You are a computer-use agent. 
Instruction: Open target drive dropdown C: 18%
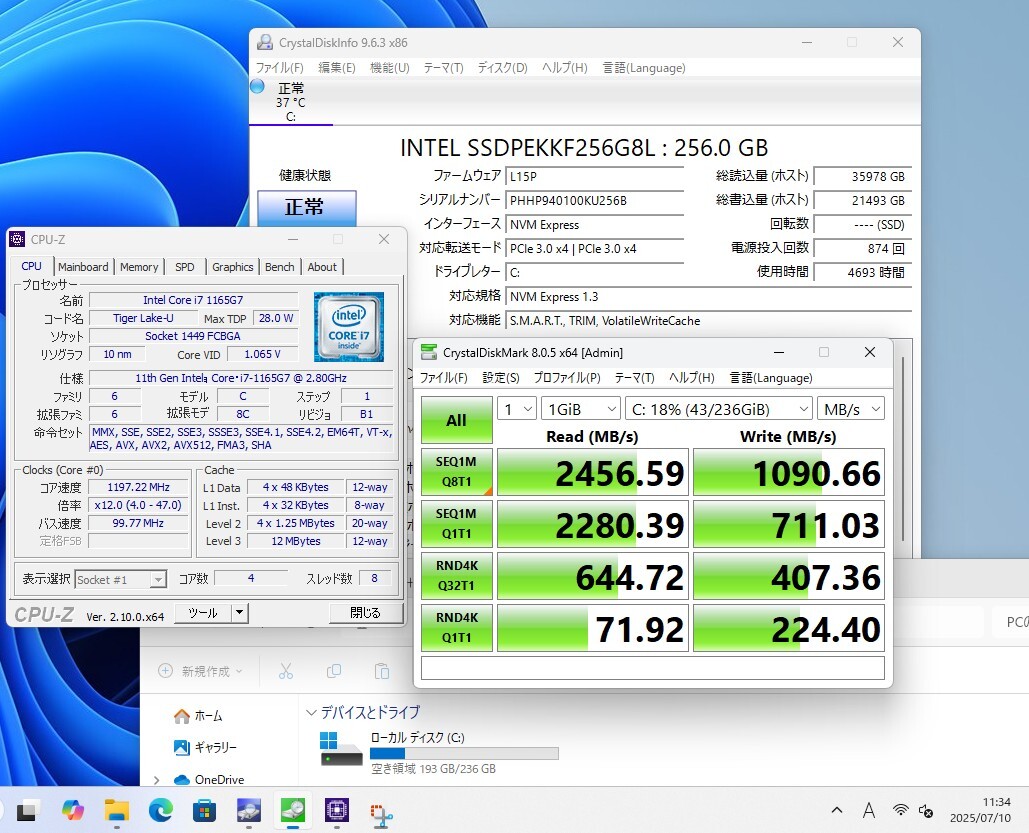pyautogui.click(x=719, y=409)
